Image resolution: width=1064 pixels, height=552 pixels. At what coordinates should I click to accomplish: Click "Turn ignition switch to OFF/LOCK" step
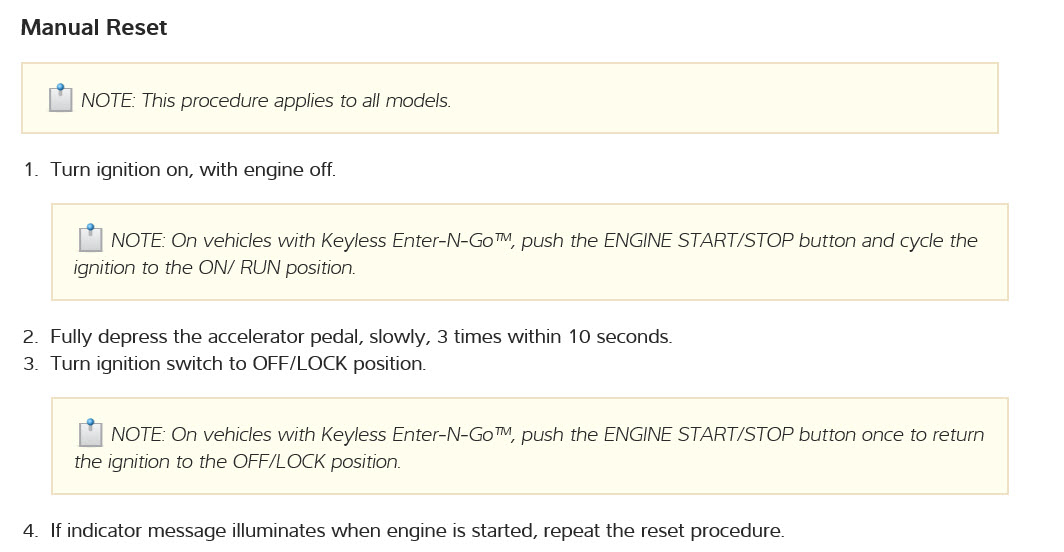pos(238,364)
